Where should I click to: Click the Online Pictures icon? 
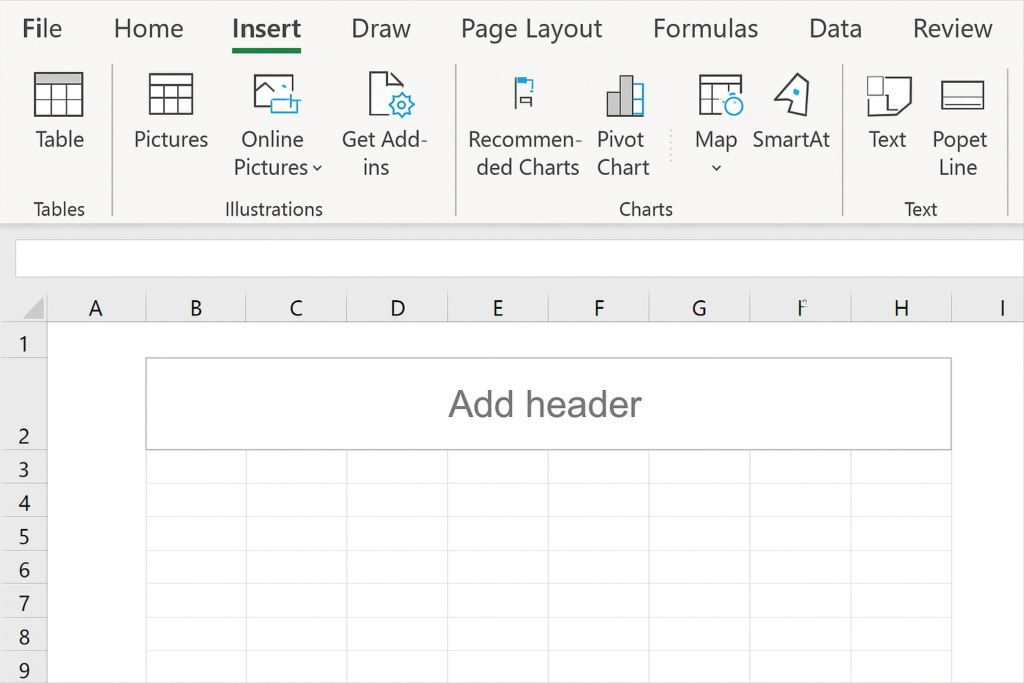(x=276, y=96)
